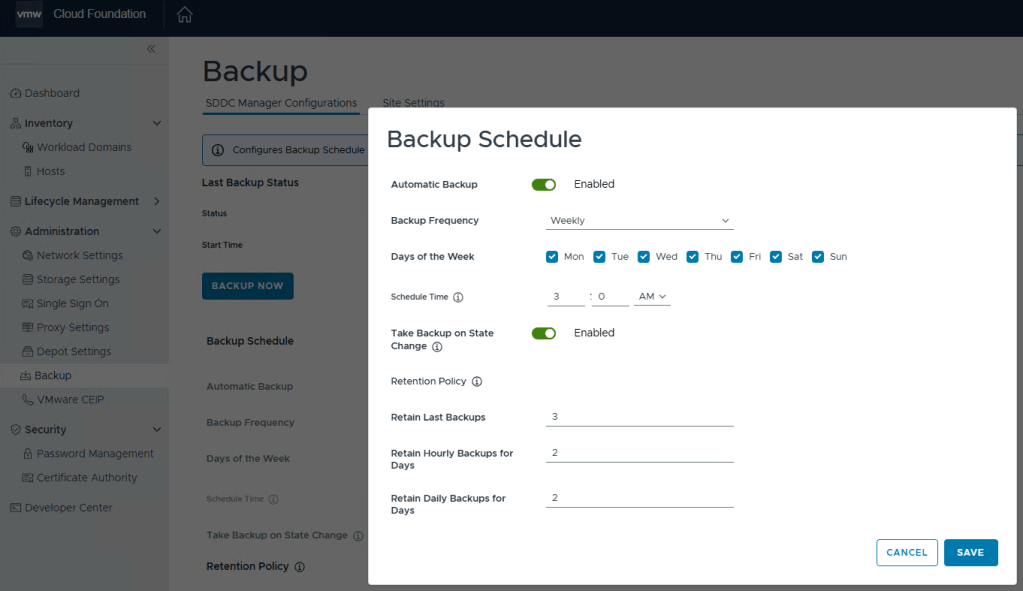Screen dimensions: 1023x591
Task: Select the SDDC Manager Configurations tab
Action: (281, 103)
